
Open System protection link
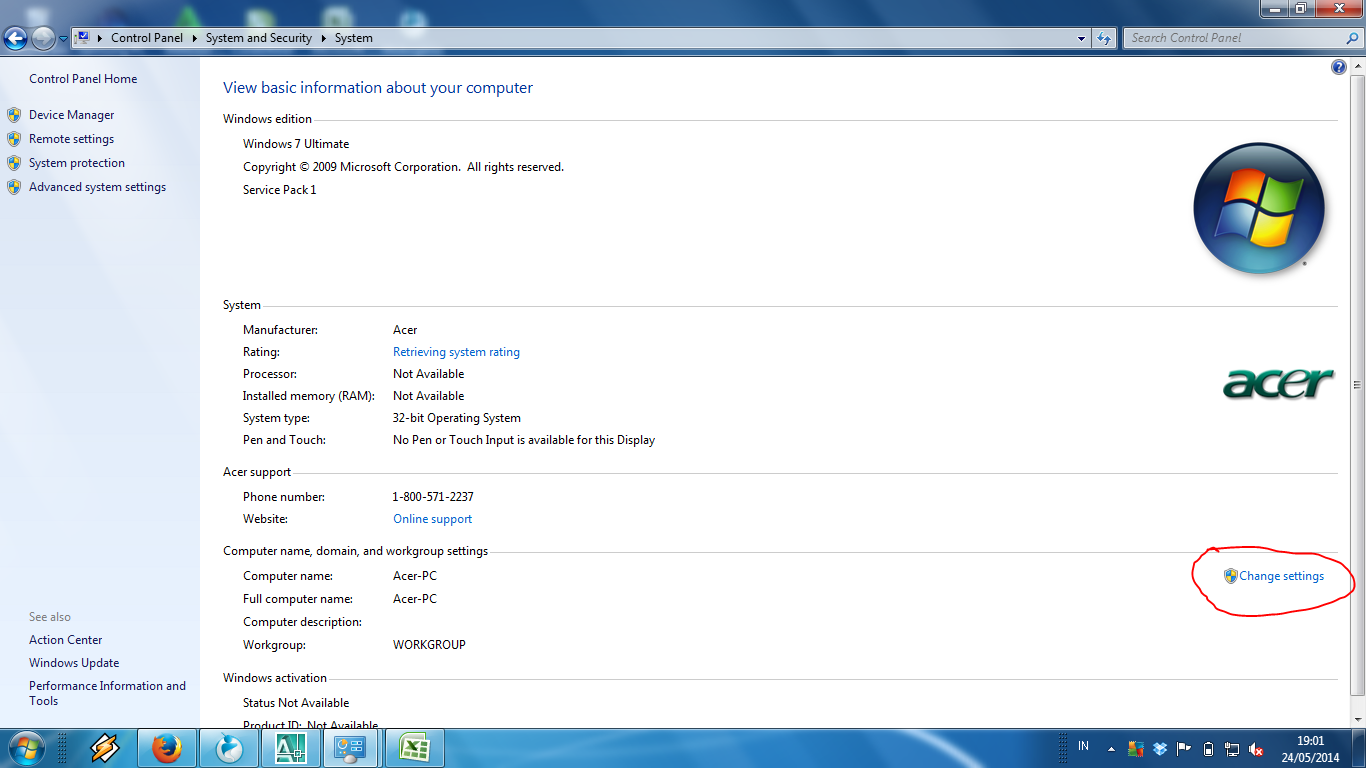[x=77, y=163]
